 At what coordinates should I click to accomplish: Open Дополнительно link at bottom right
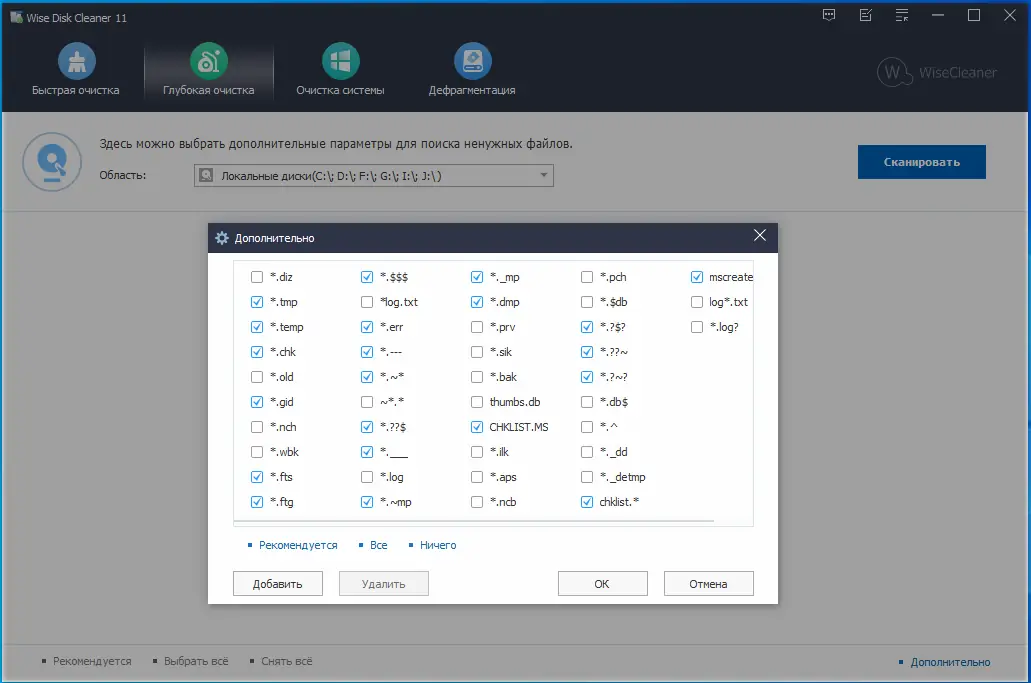[950, 662]
